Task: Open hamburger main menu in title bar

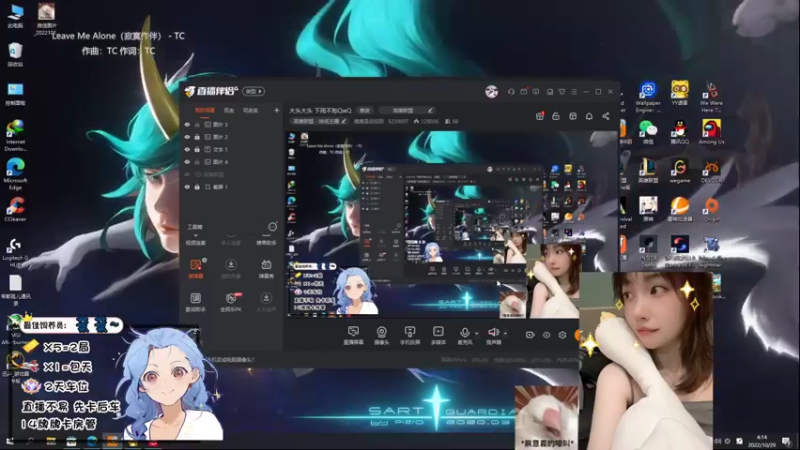Action: coord(574,92)
